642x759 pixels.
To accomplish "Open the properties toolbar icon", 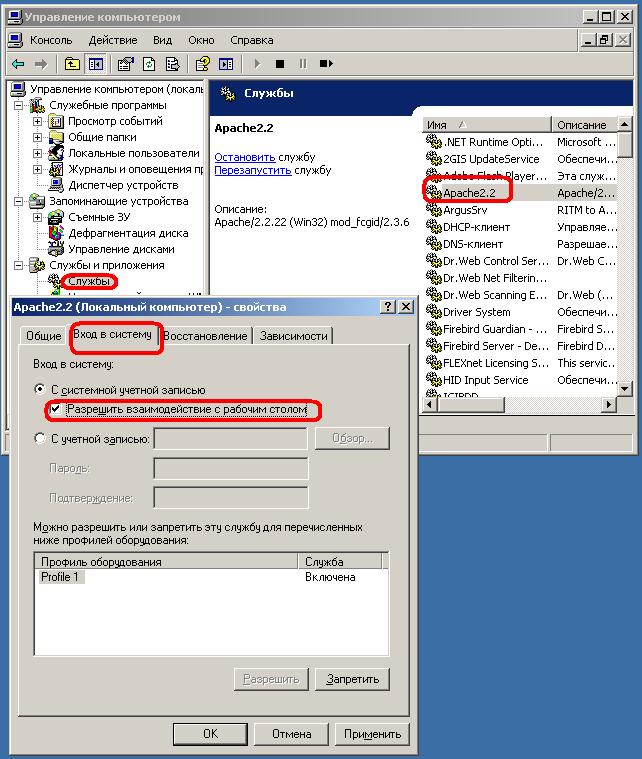I will tap(125, 63).
